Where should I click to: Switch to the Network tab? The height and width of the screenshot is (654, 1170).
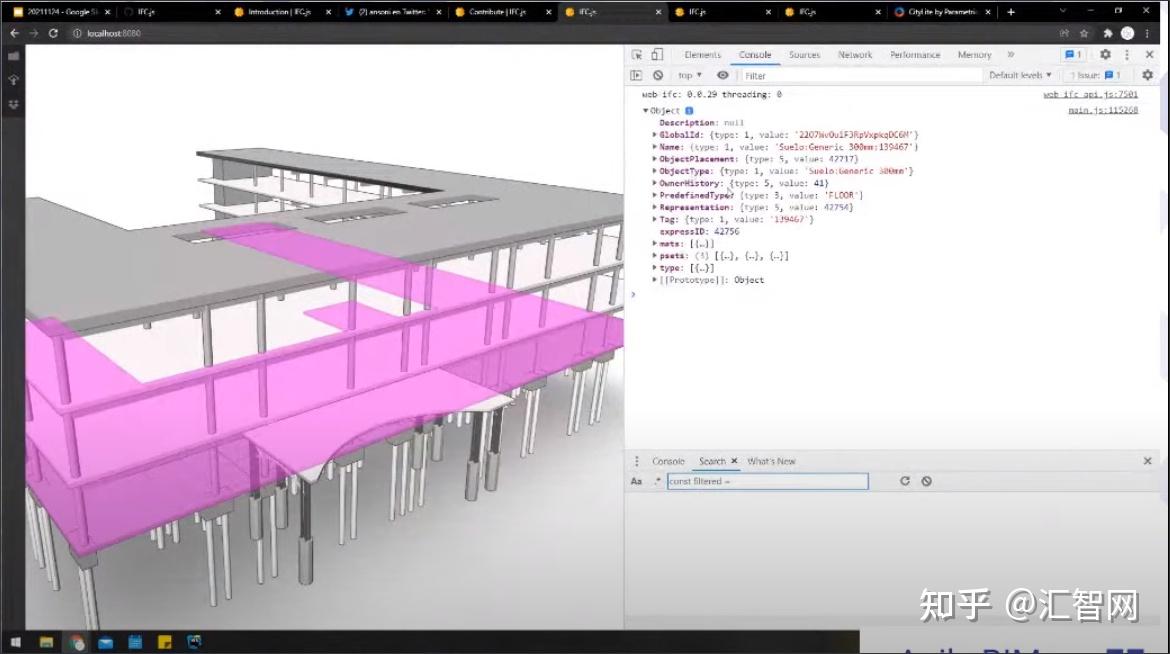855,55
